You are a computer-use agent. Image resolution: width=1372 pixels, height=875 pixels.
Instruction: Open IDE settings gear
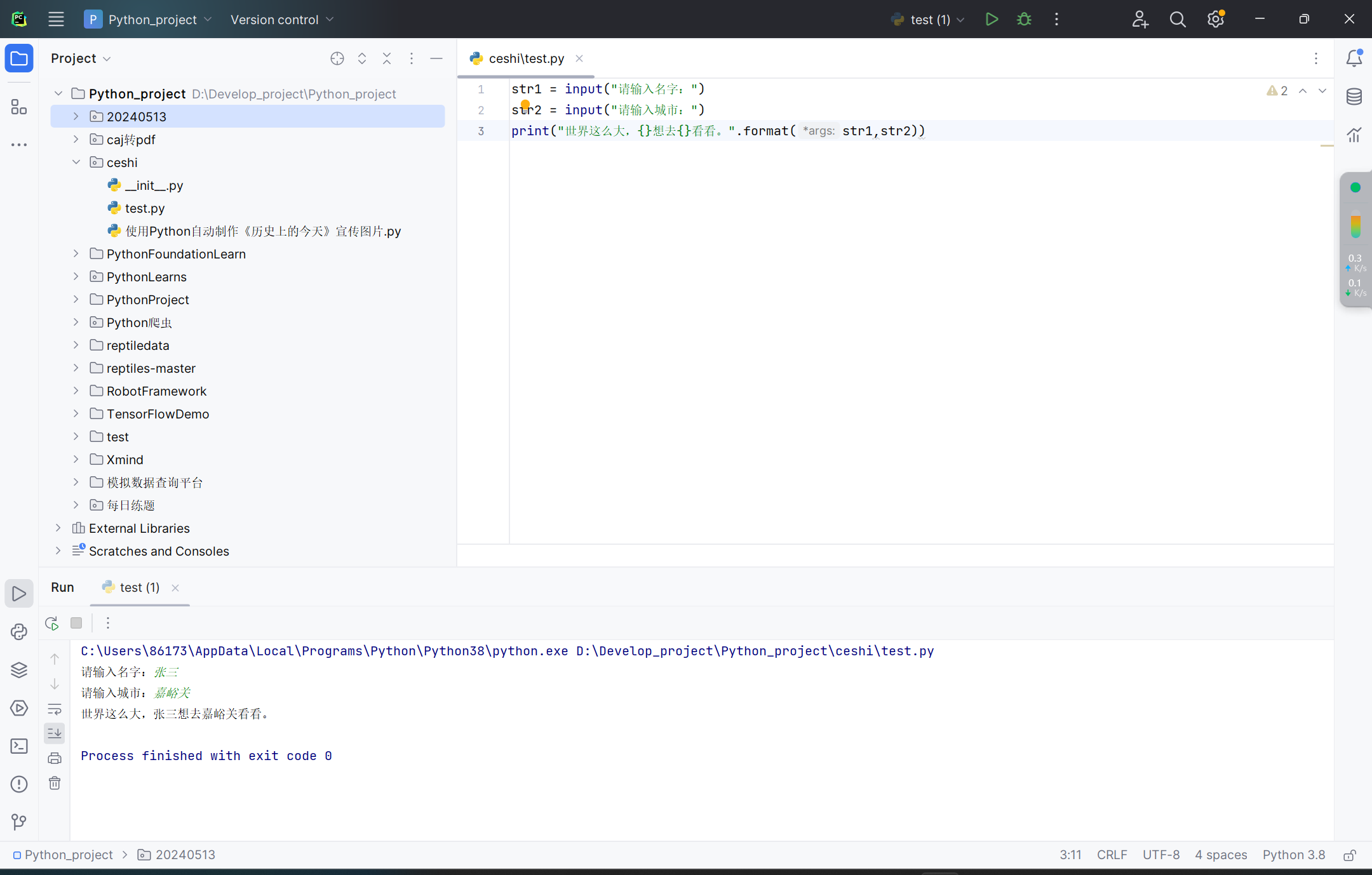[1216, 19]
